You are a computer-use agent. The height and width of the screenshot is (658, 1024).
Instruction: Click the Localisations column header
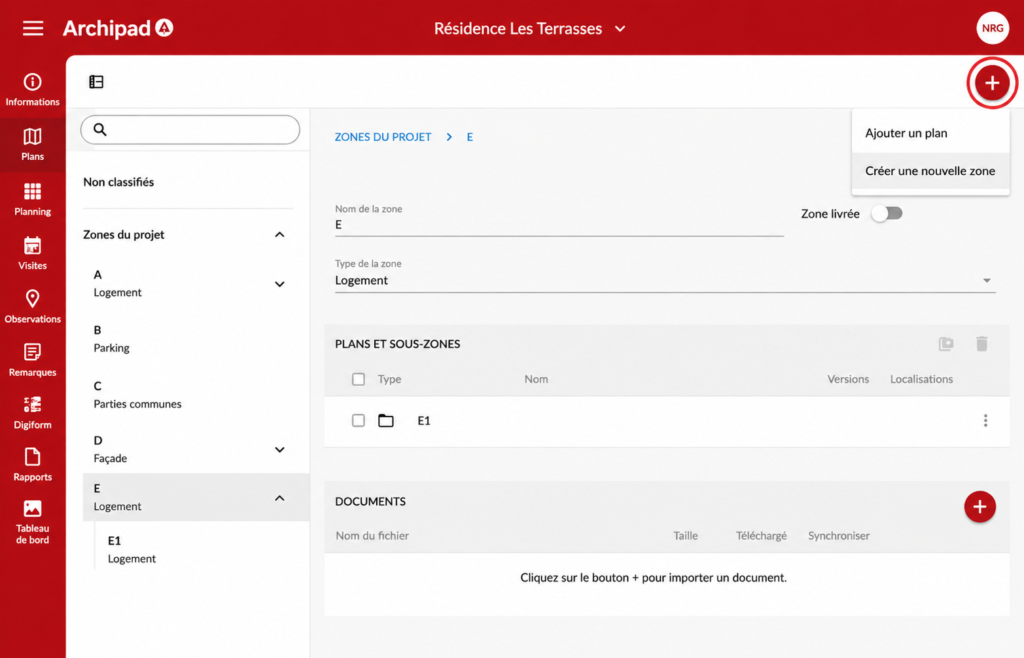[921, 379]
